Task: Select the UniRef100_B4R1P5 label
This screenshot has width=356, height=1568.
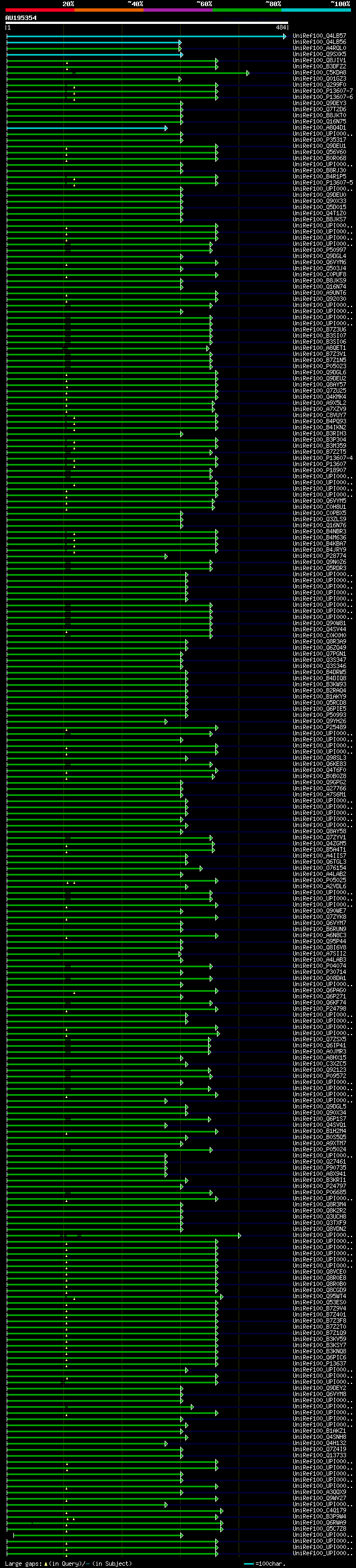Action: click(319, 176)
